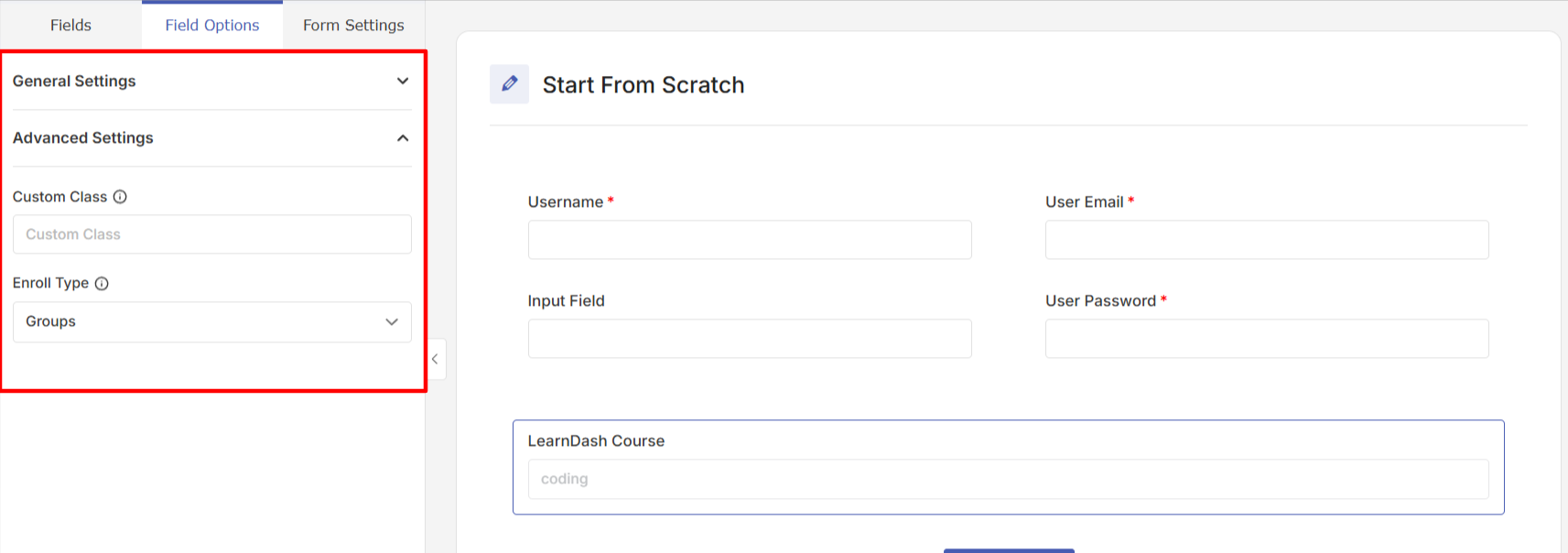The width and height of the screenshot is (1568, 553).
Task: Switch to the Fields tab
Action: pos(70,25)
